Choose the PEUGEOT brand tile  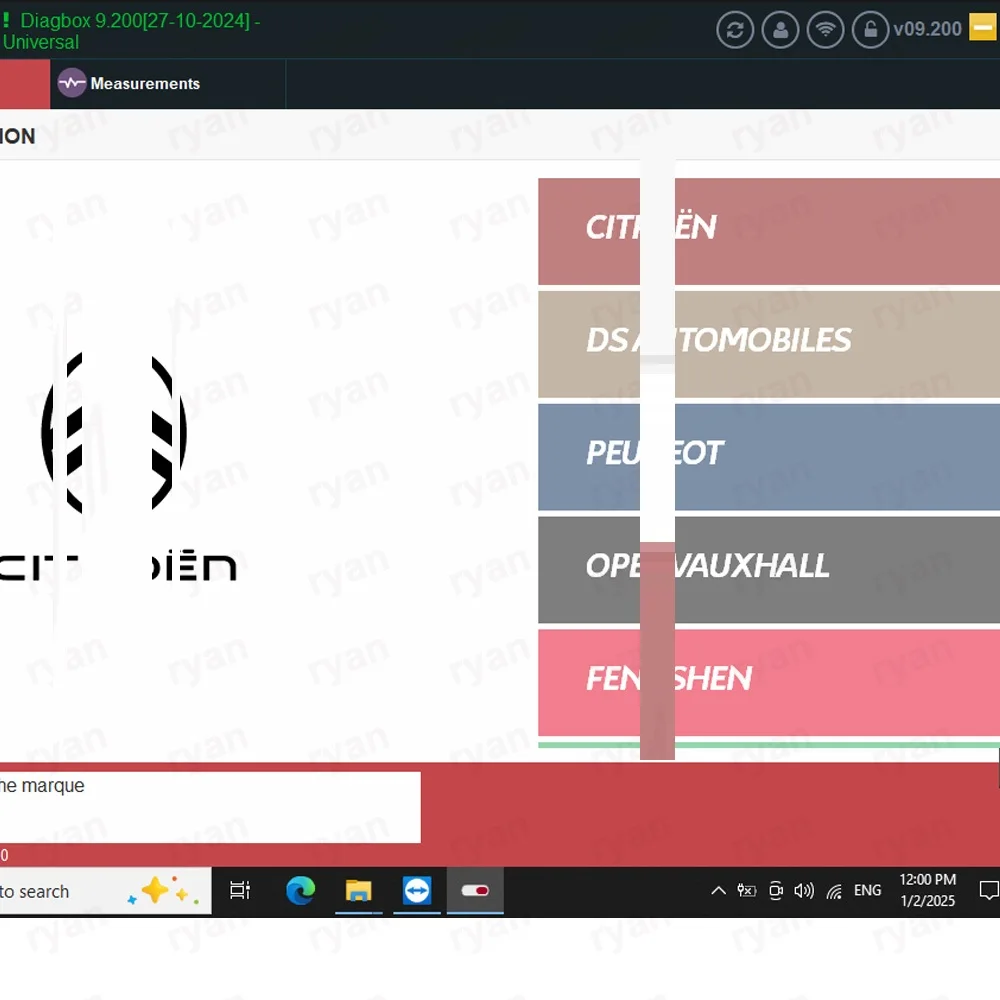coord(768,457)
